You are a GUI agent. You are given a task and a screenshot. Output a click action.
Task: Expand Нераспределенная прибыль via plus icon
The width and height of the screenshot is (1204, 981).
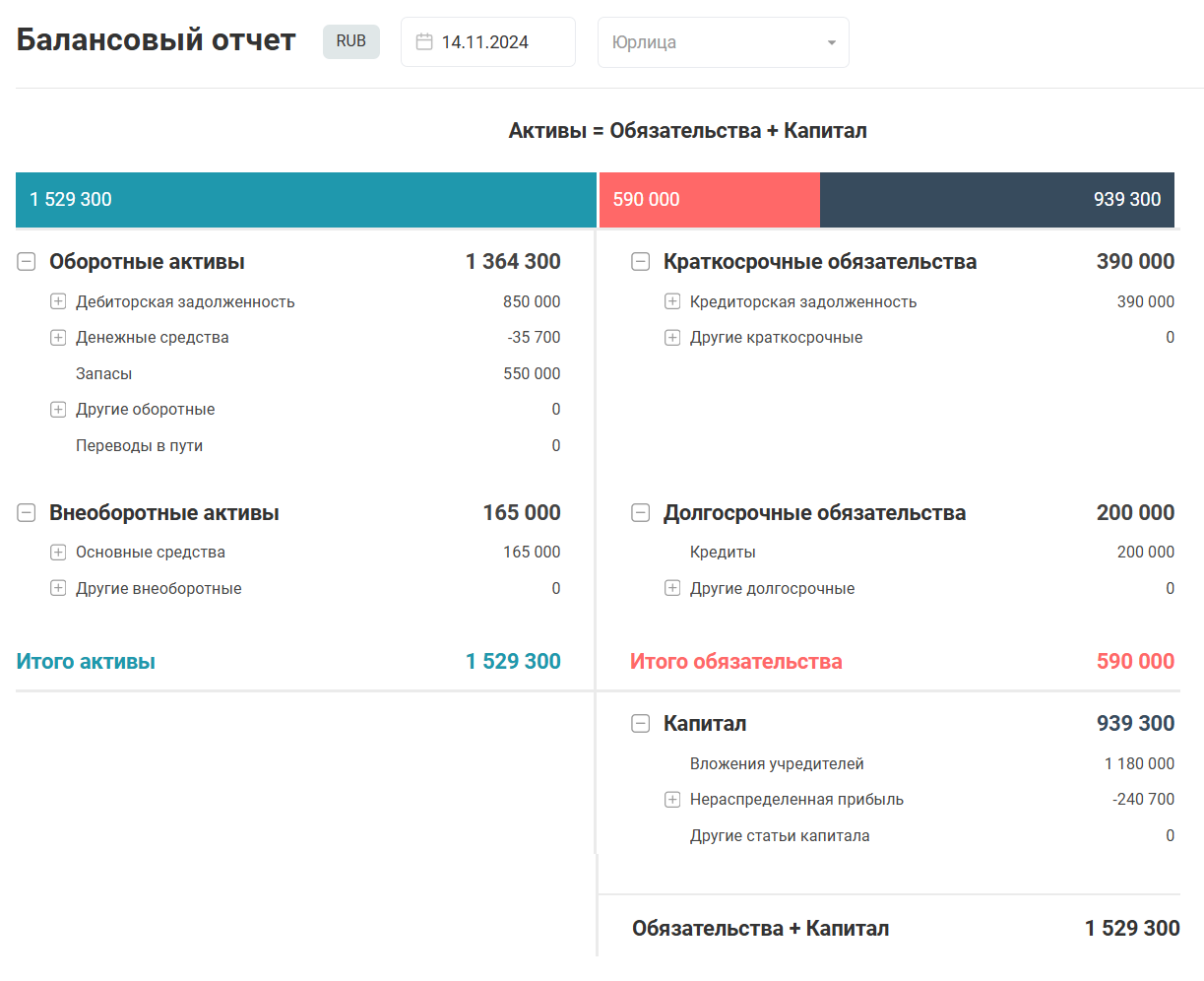672,799
